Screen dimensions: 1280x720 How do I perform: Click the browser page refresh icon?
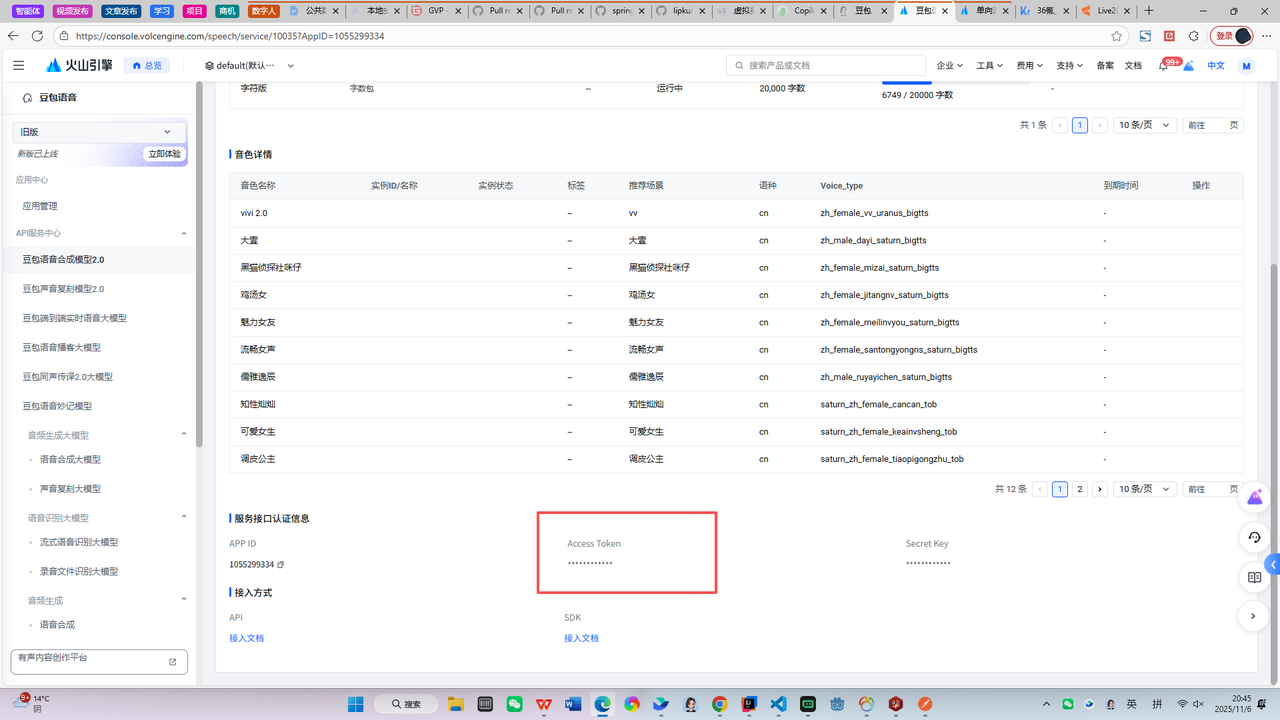37,36
